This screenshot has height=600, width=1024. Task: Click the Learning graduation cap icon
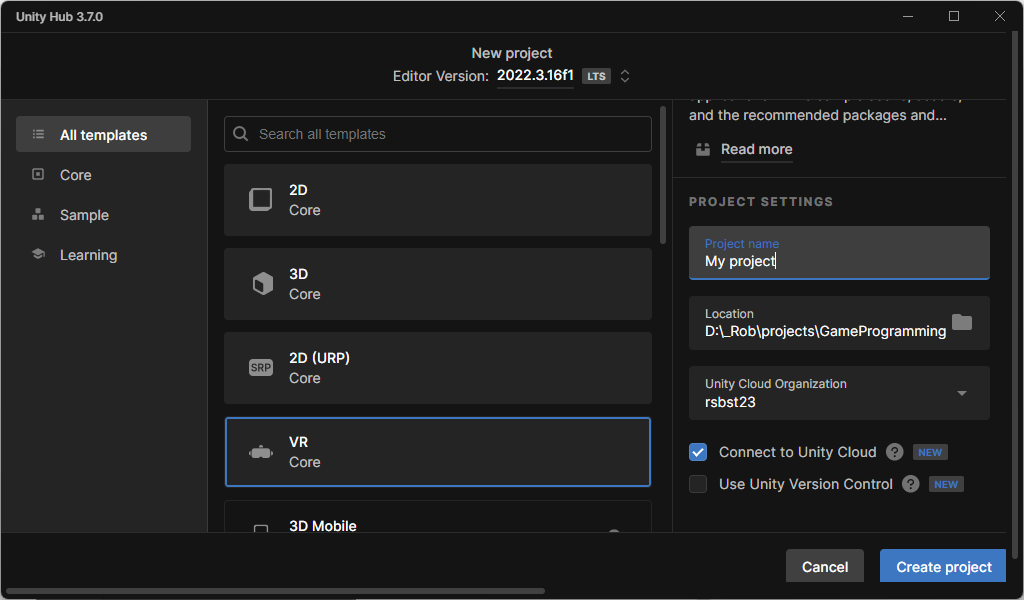point(39,254)
